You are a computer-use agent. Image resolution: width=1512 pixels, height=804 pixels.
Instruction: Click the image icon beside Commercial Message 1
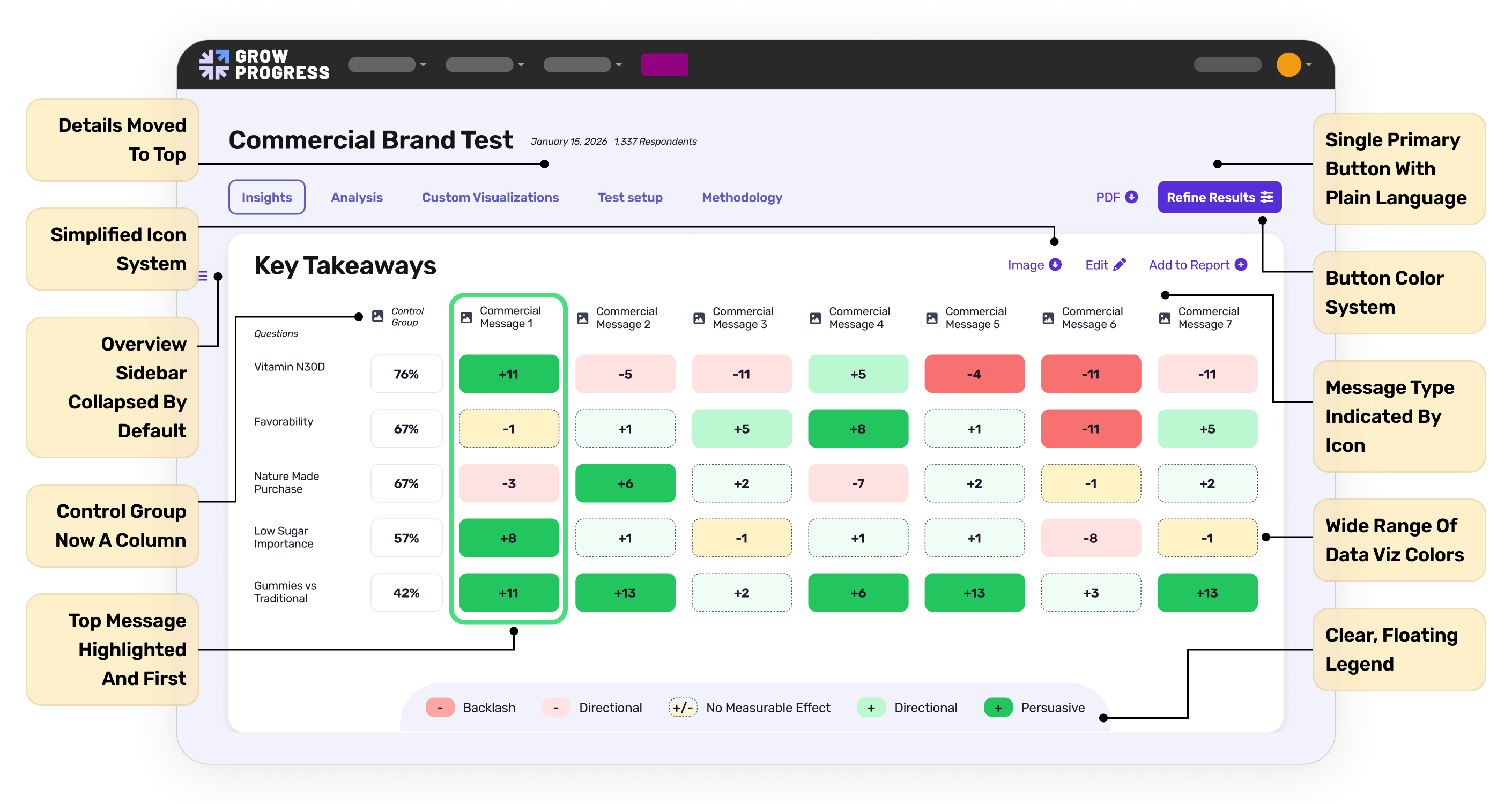(465, 317)
